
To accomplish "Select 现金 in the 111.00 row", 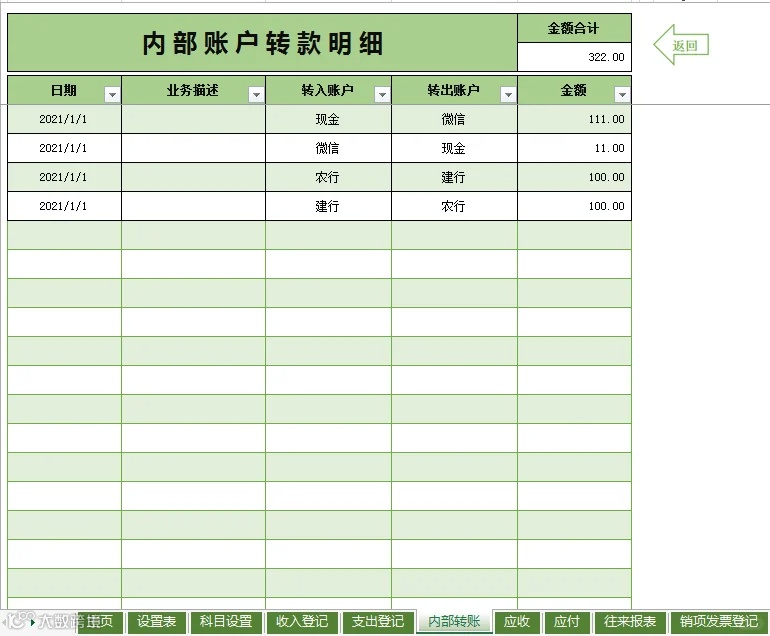I will click(x=328, y=119).
